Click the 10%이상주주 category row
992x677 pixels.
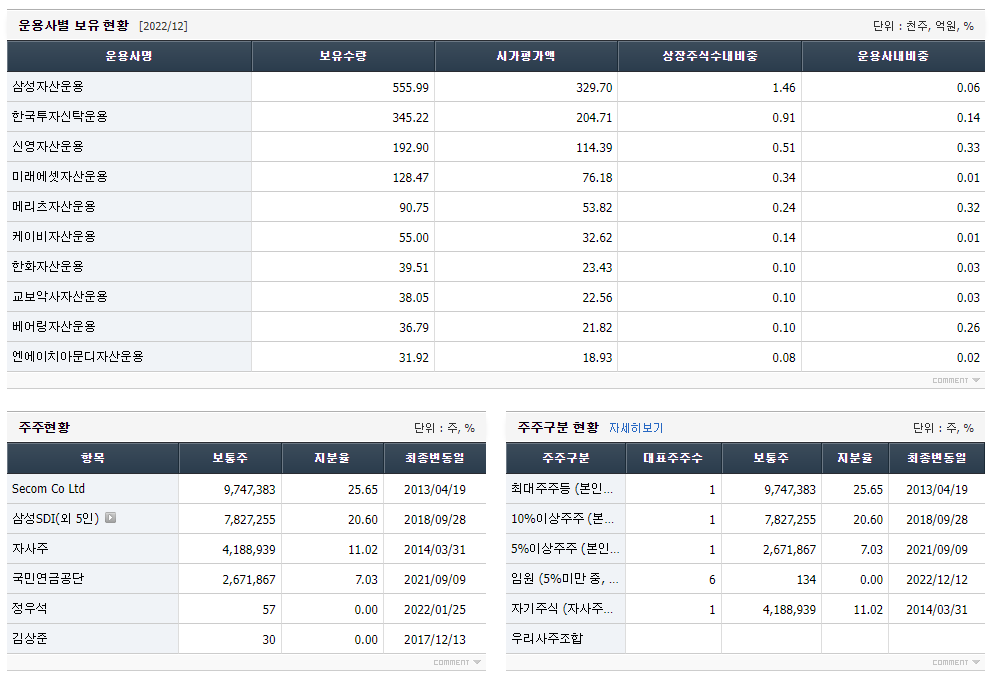point(745,519)
